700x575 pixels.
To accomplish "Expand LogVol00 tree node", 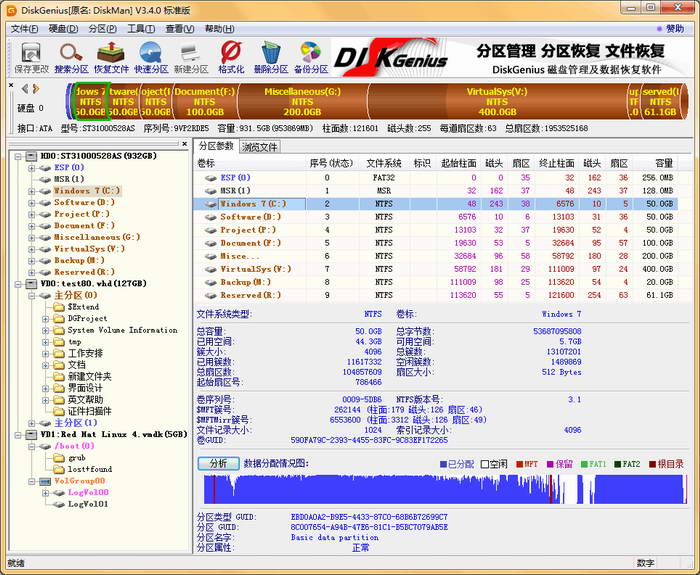I will 45,493.
